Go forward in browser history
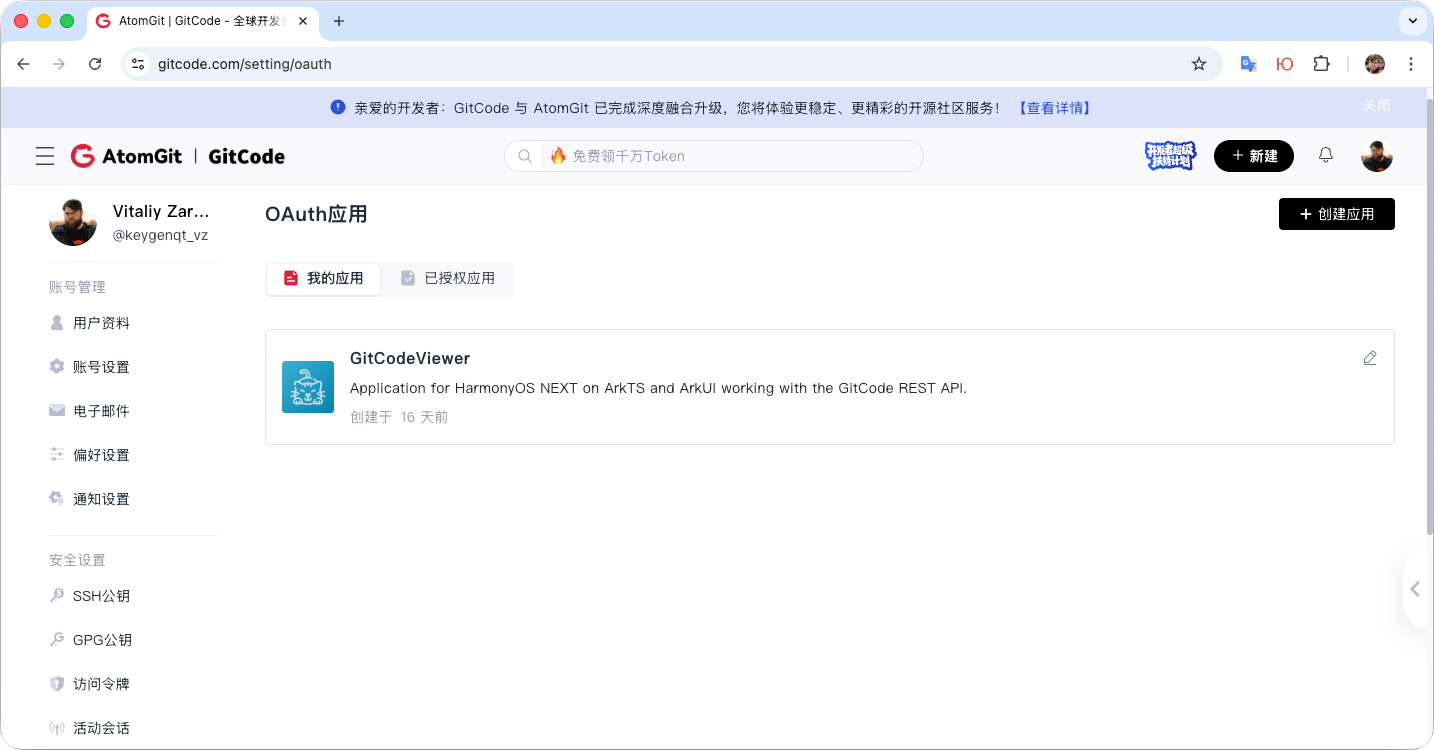1434x750 pixels. [x=59, y=64]
